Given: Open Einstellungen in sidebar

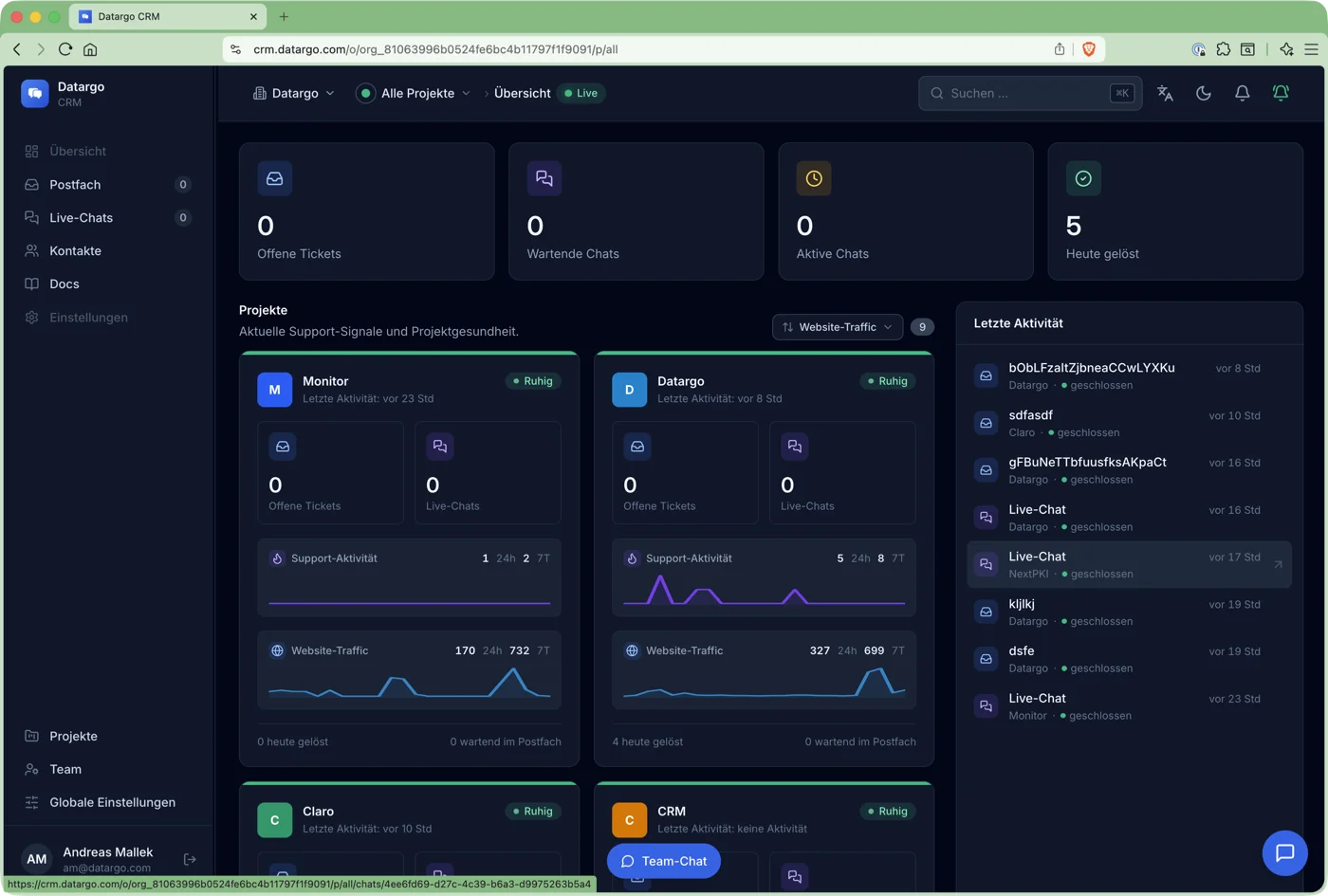Looking at the screenshot, I should 106,317.
